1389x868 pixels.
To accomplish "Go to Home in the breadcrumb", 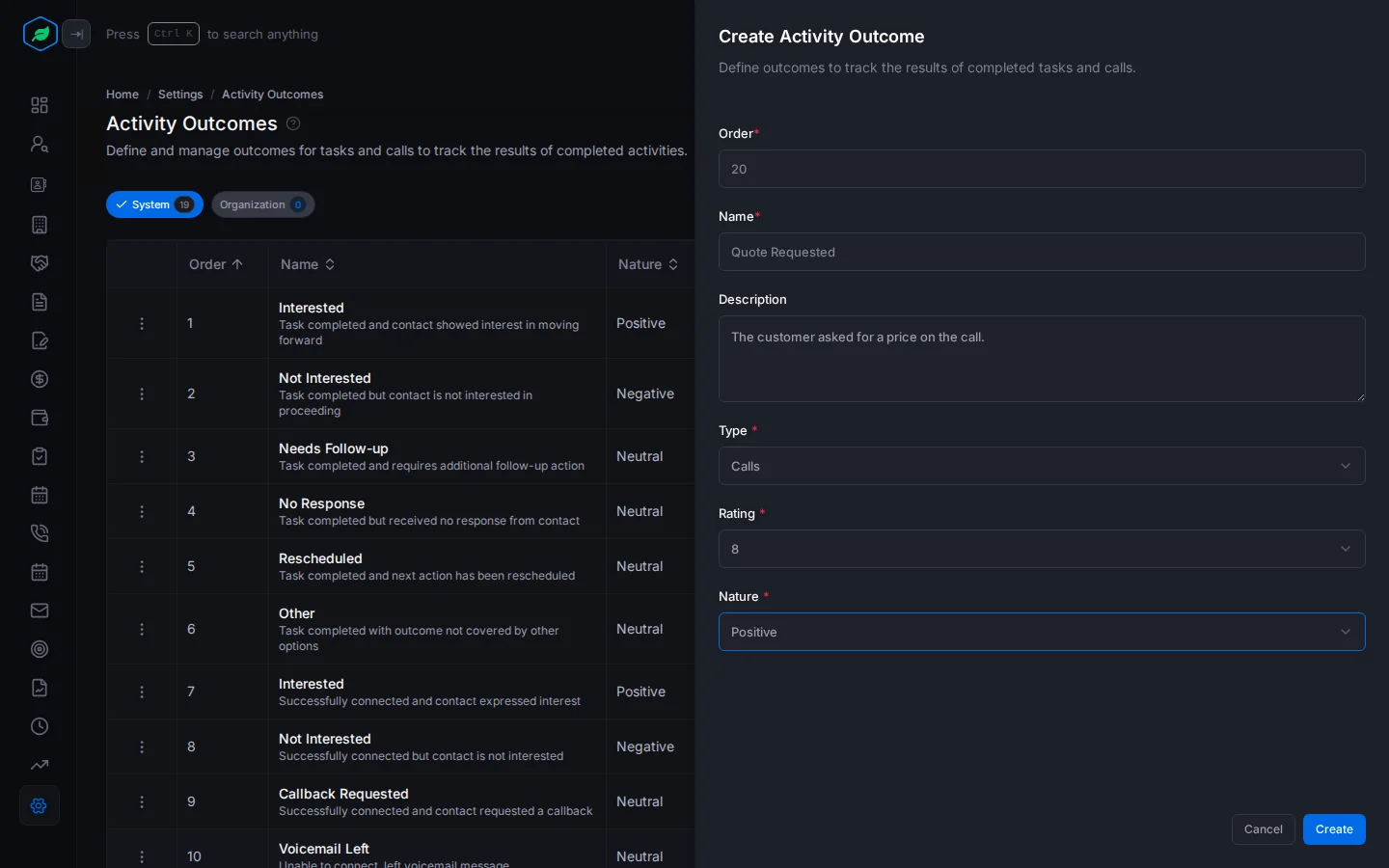I will point(123,95).
